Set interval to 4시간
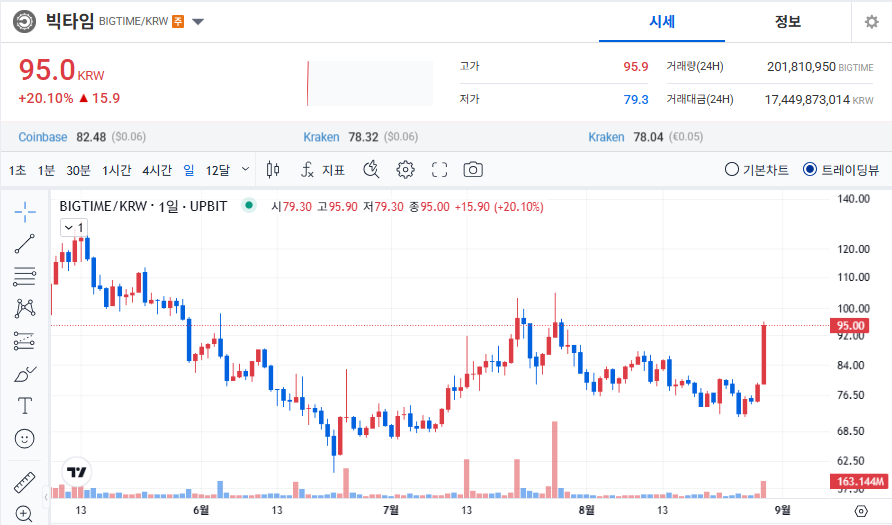 click(x=157, y=170)
